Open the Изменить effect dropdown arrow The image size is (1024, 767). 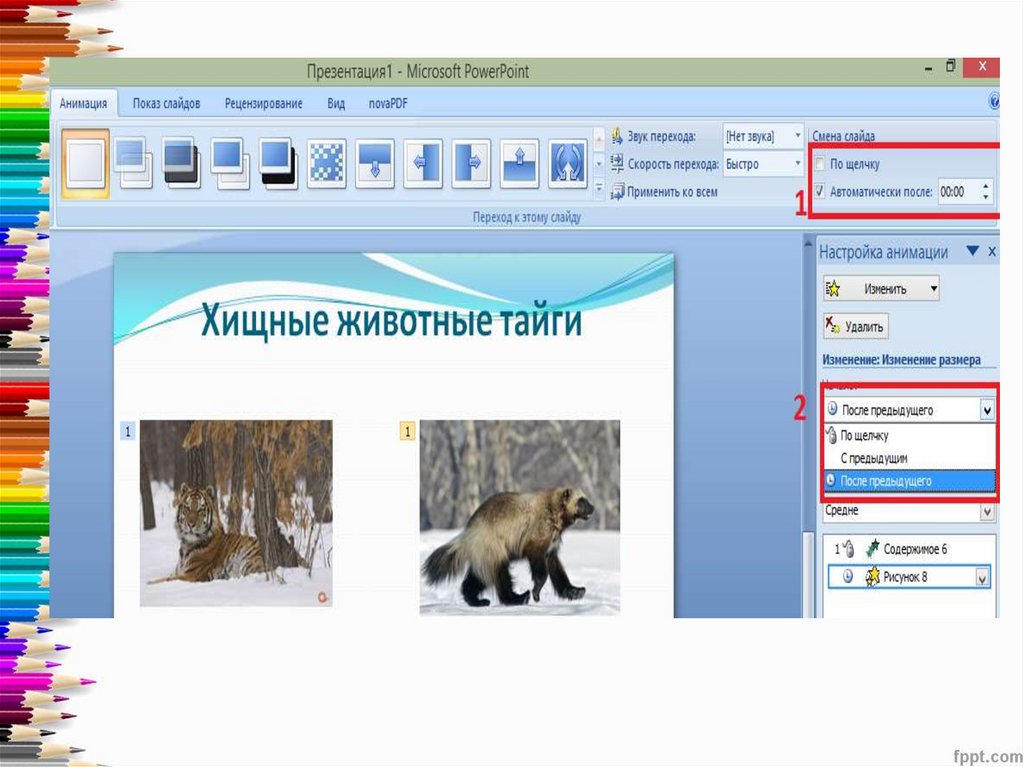point(934,289)
